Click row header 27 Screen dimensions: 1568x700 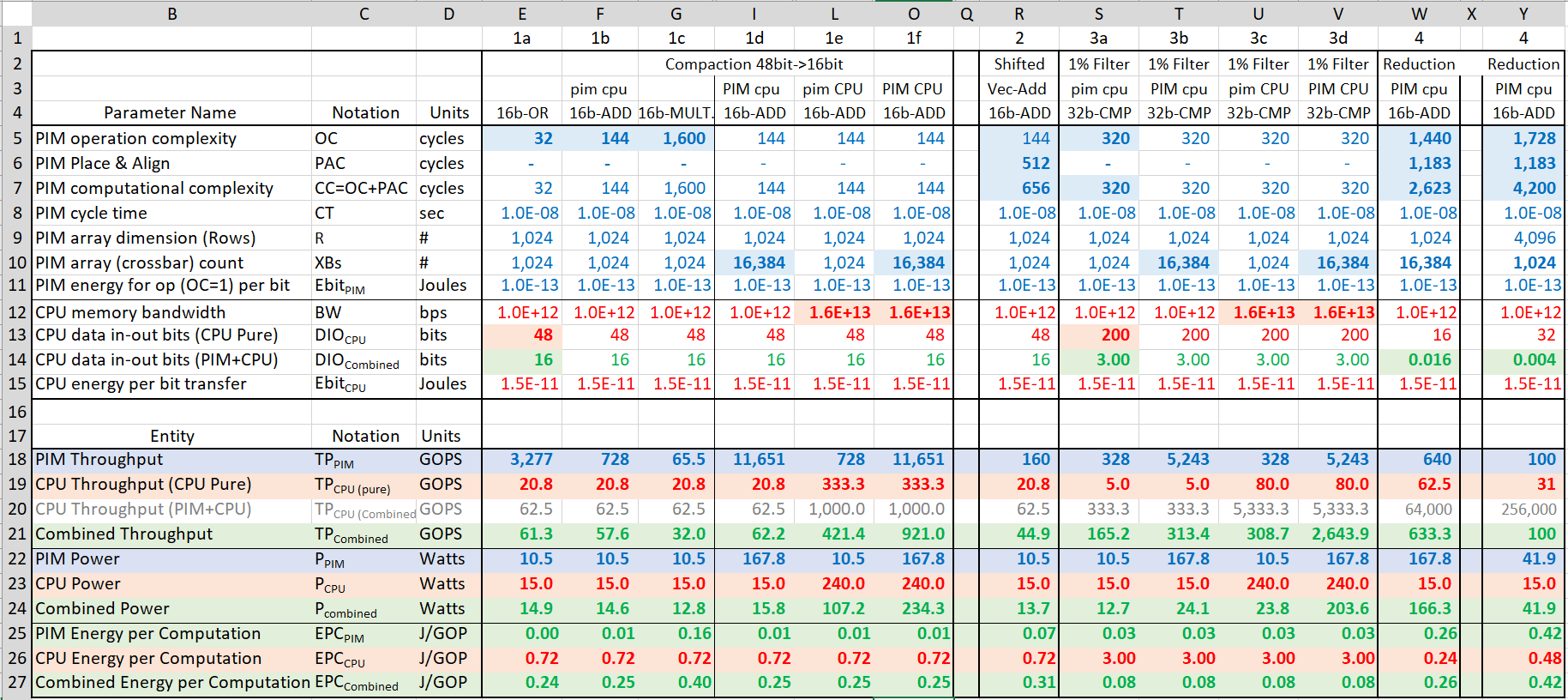(x=16, y=683)
